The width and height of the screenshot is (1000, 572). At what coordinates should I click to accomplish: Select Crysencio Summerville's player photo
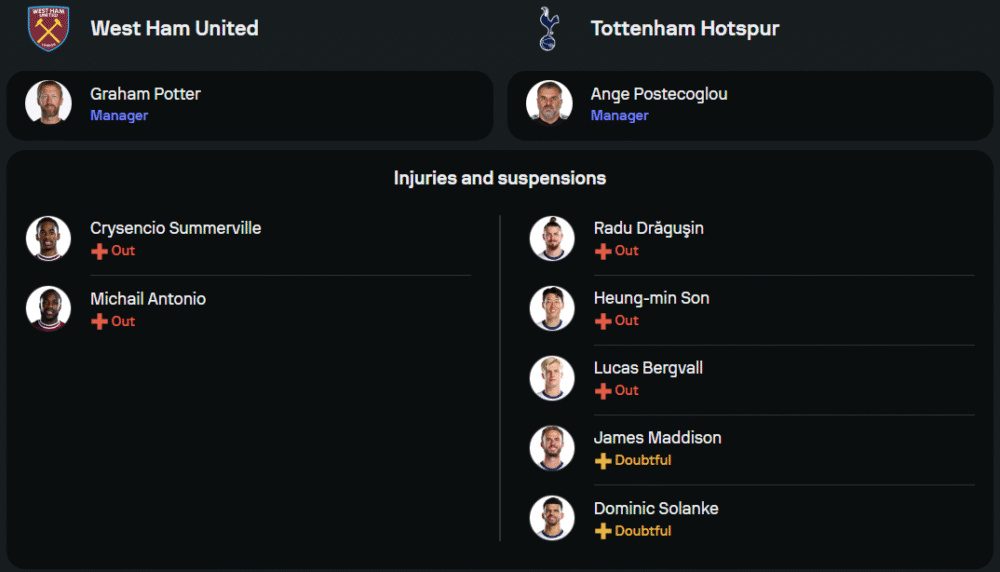48,238
